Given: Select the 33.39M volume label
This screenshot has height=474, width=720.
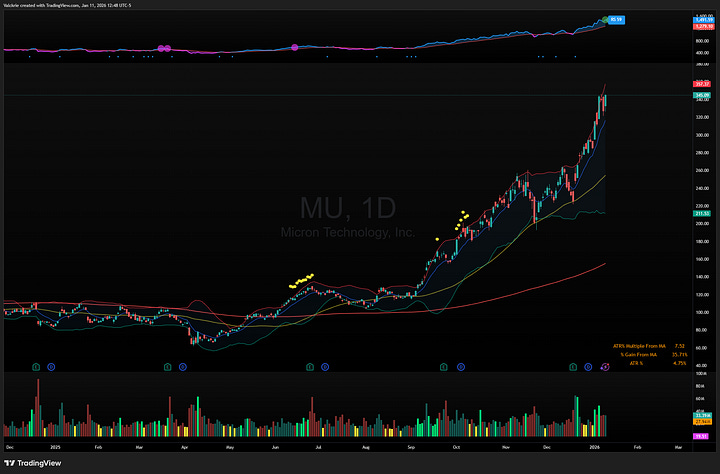Looking at the screenshot, I should coord(702,416).
